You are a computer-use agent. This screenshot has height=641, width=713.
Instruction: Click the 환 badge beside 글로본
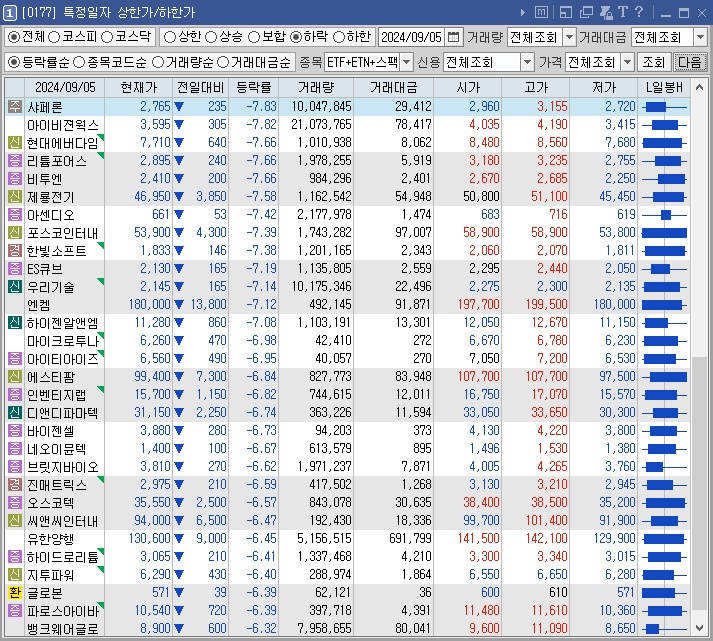click(x=15, y=593)
